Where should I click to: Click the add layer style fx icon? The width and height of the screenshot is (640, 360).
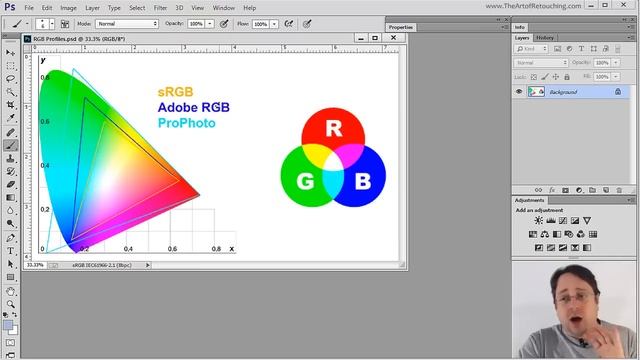tap(552, 190)
